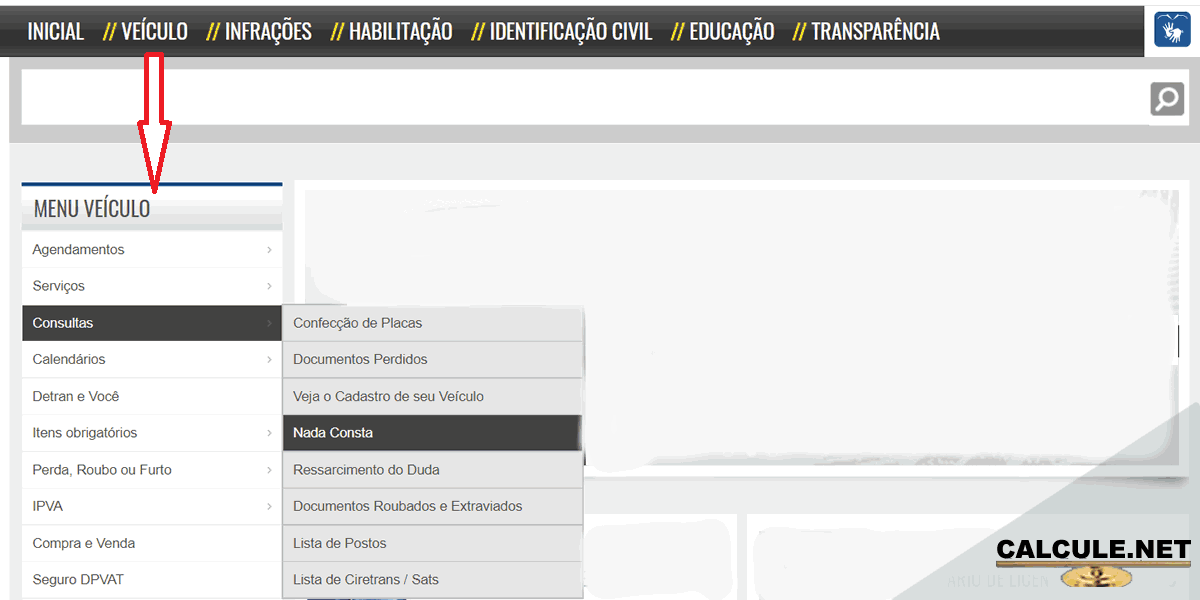Click the magnifier search icon
Viewport: 1200px width, 600px height.
point(1167,99)
